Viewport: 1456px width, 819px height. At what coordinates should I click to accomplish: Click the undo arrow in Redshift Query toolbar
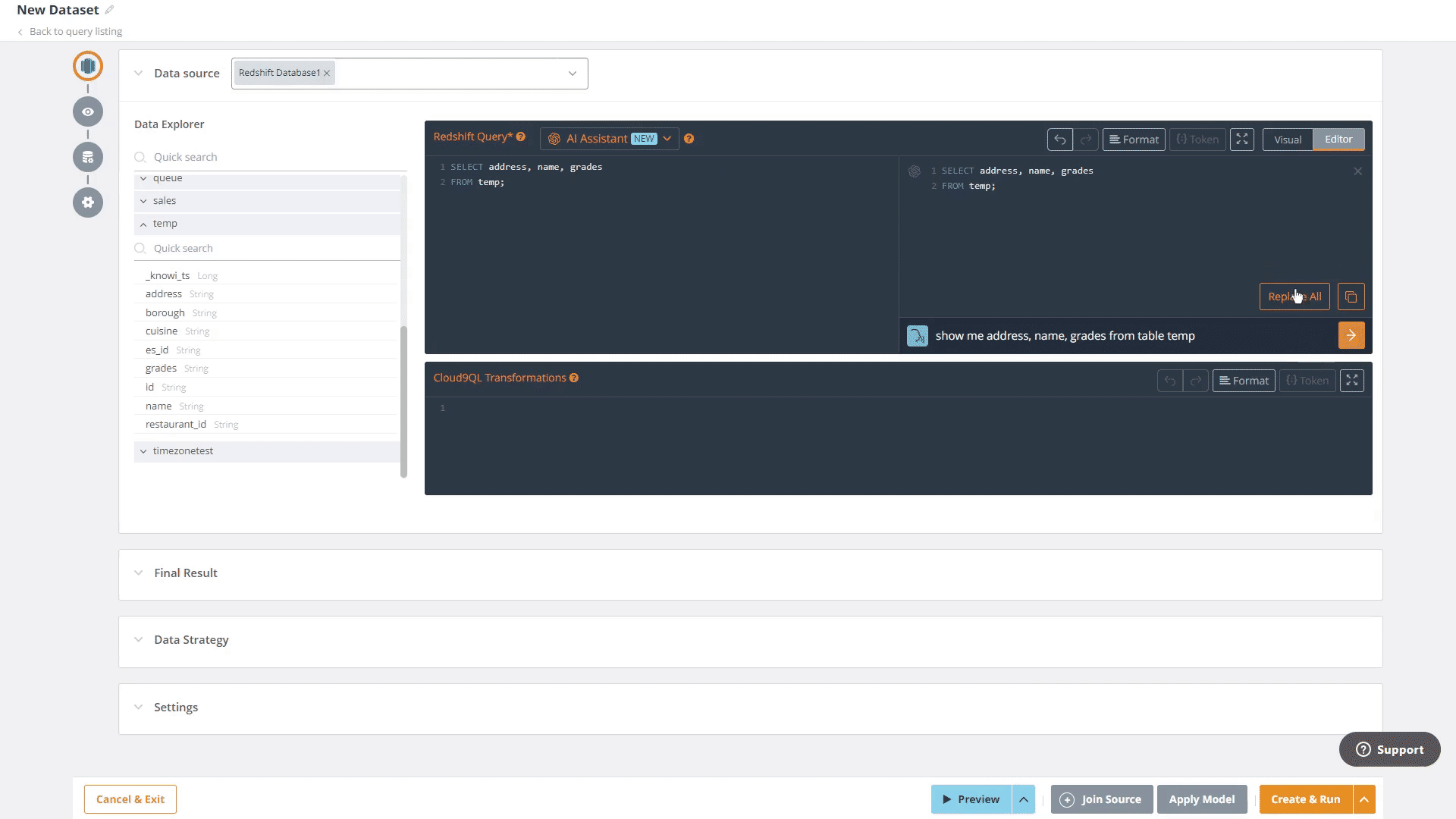1059,140
